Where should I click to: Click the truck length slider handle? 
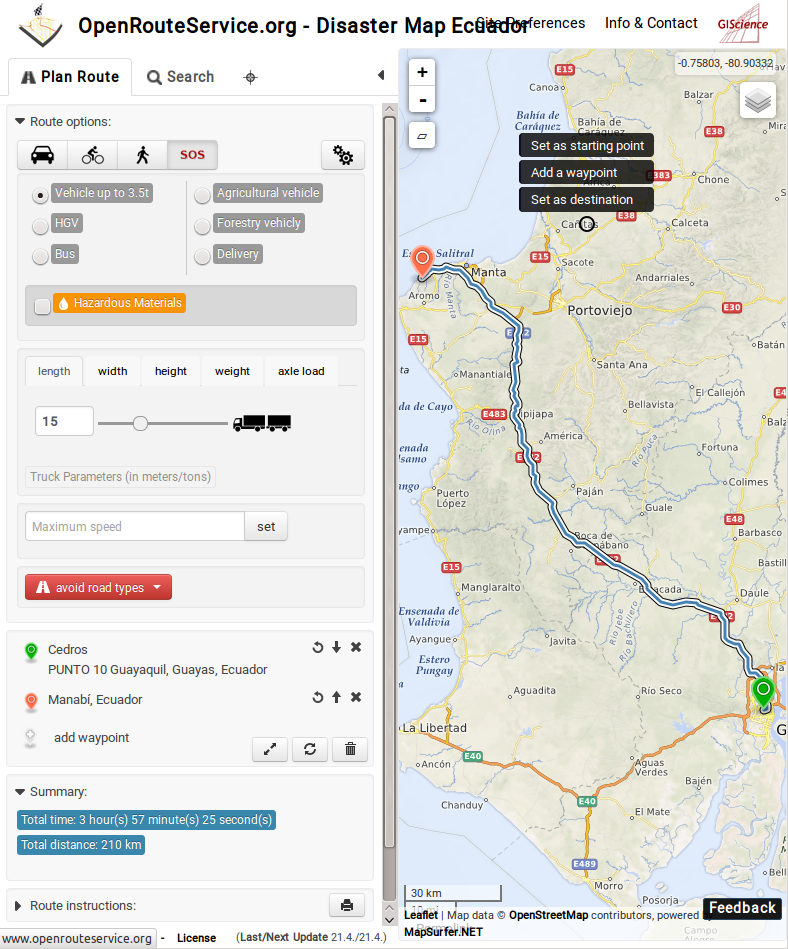coord(140,424)
